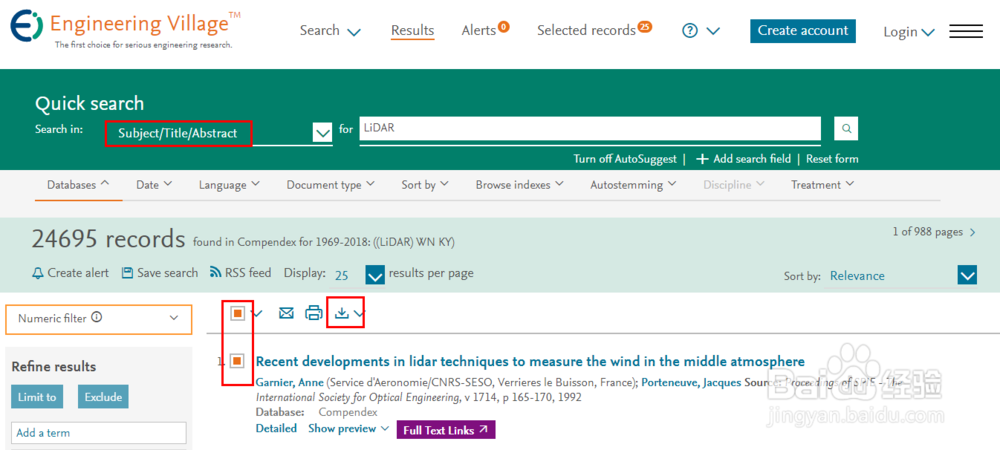
Task: Click the 24695 records count text
Action: [108, 239]
